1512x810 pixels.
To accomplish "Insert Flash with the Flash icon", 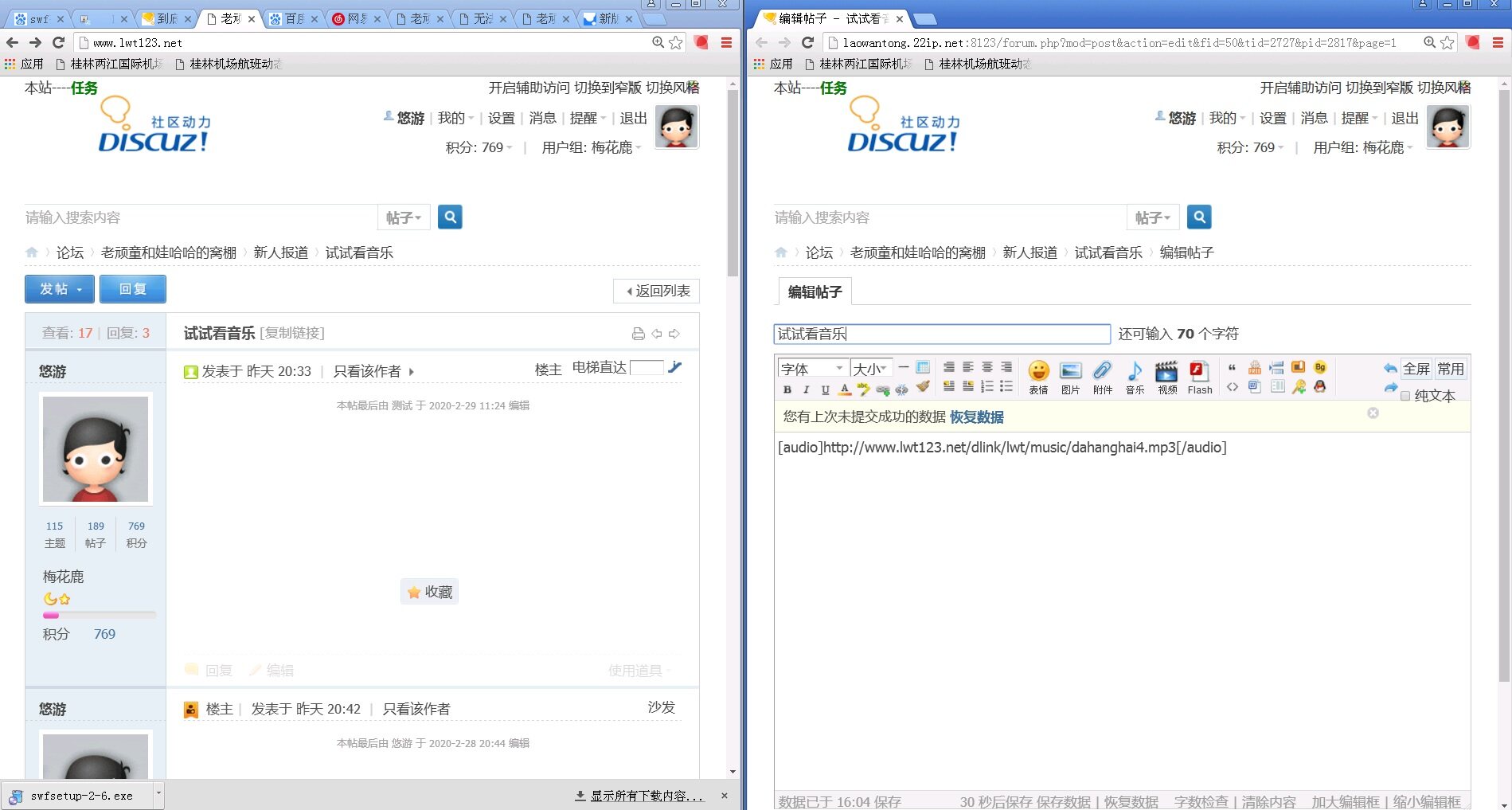I will (1200, 378).
